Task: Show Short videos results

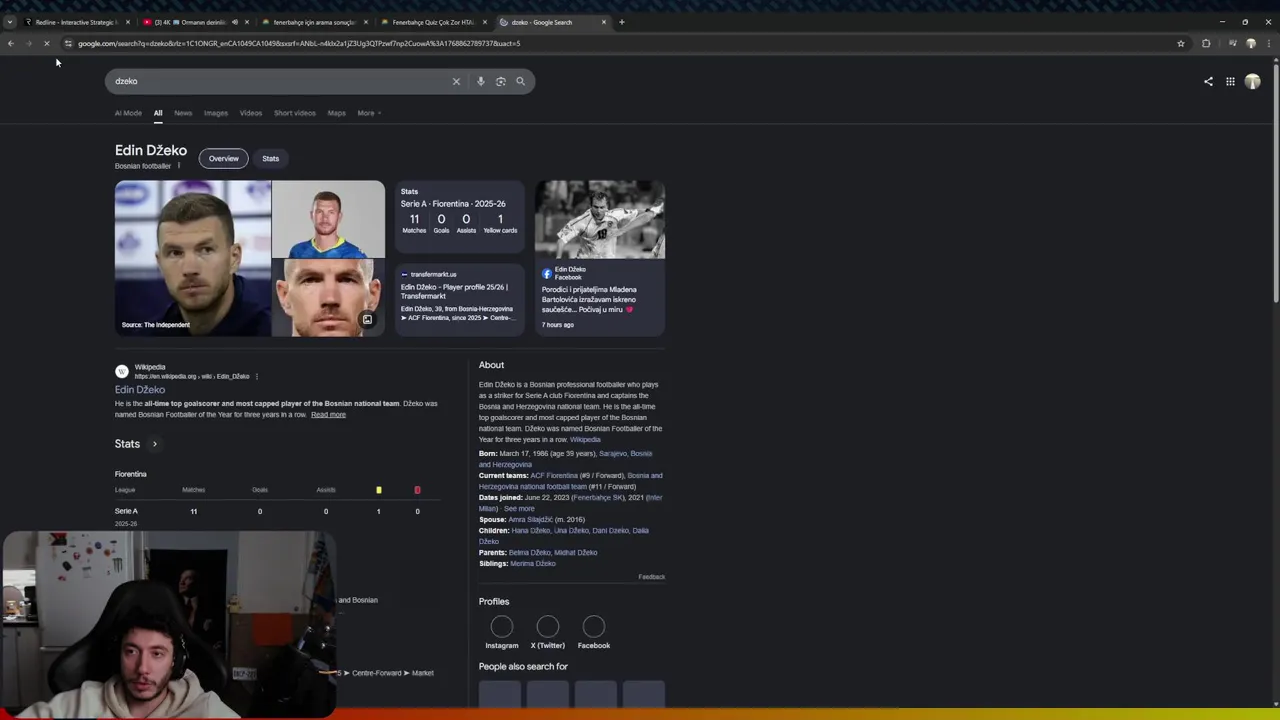Action: tap(295, 113)
